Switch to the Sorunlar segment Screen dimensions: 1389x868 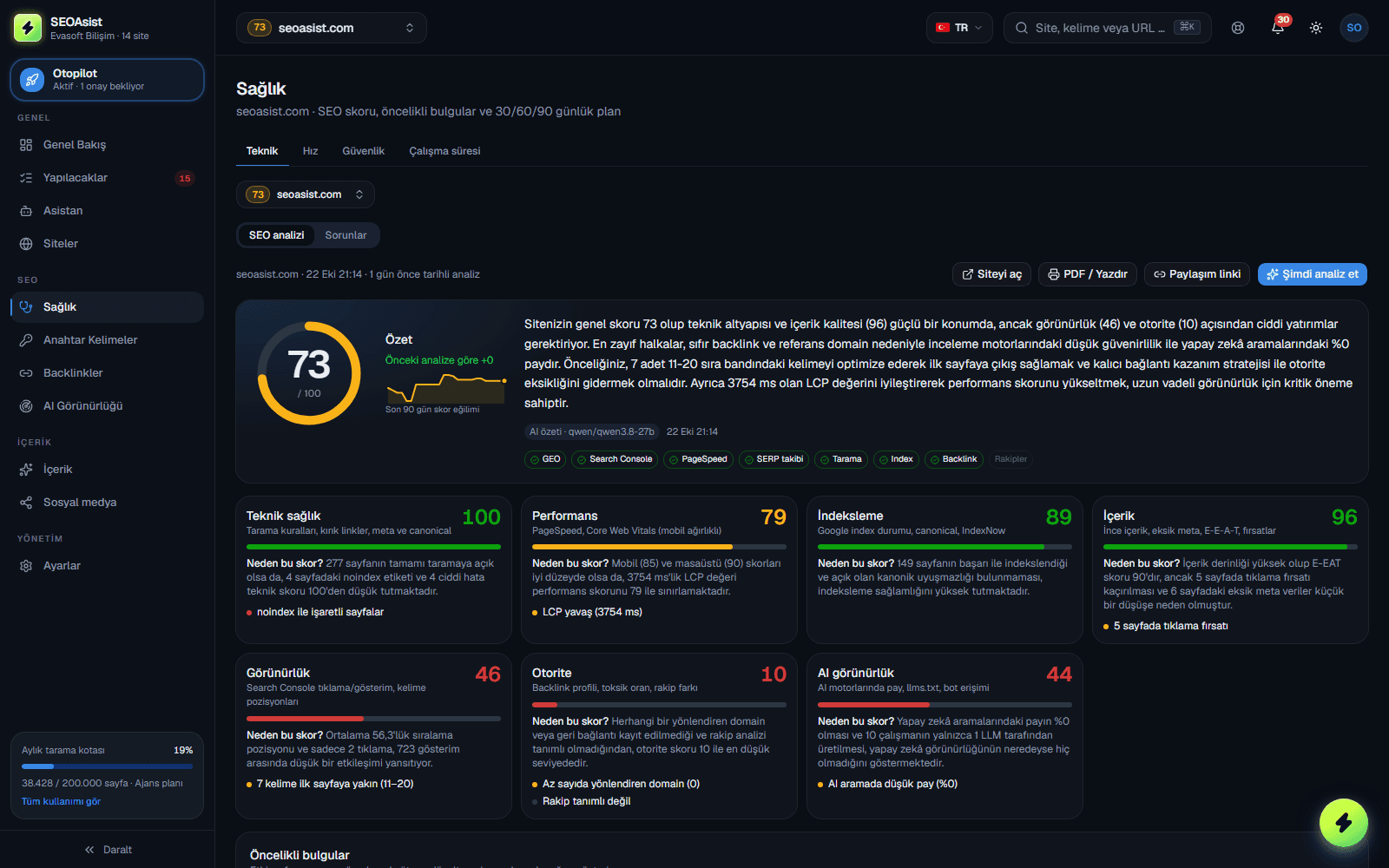click(346, 235)
